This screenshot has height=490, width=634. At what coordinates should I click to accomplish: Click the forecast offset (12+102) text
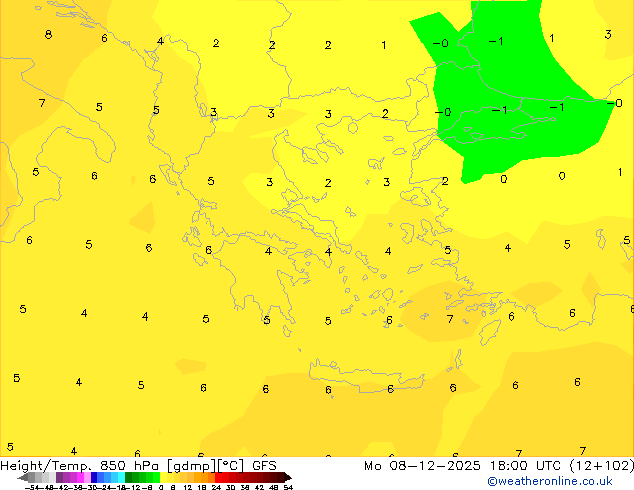602,466
